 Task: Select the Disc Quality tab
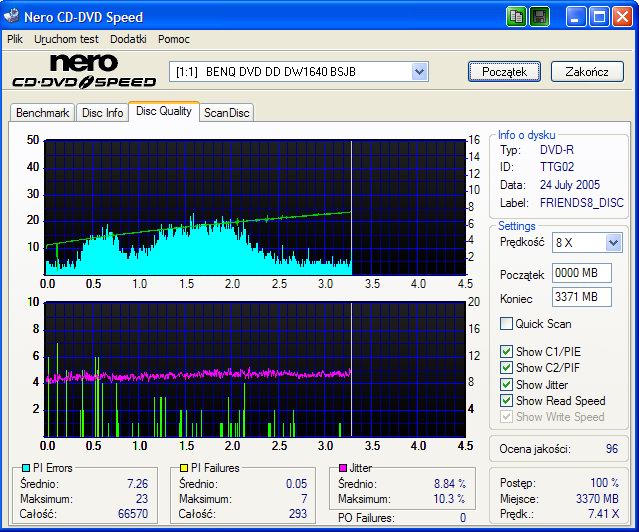[164, 111]
